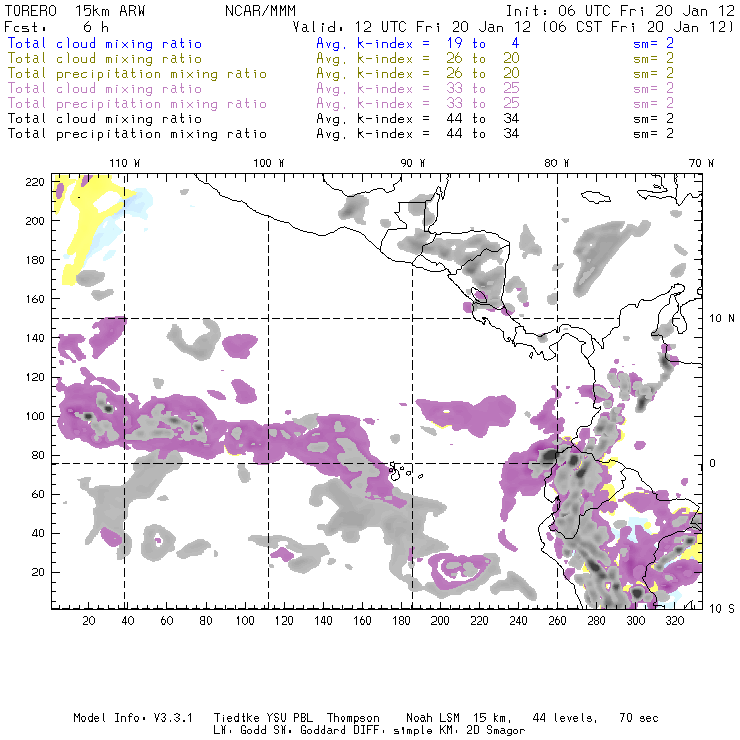The image size is (740, 740).
Task: Select the Init: 06 UTC Fri 20 Jan 12 text
Action: click(x=620, y=11)
